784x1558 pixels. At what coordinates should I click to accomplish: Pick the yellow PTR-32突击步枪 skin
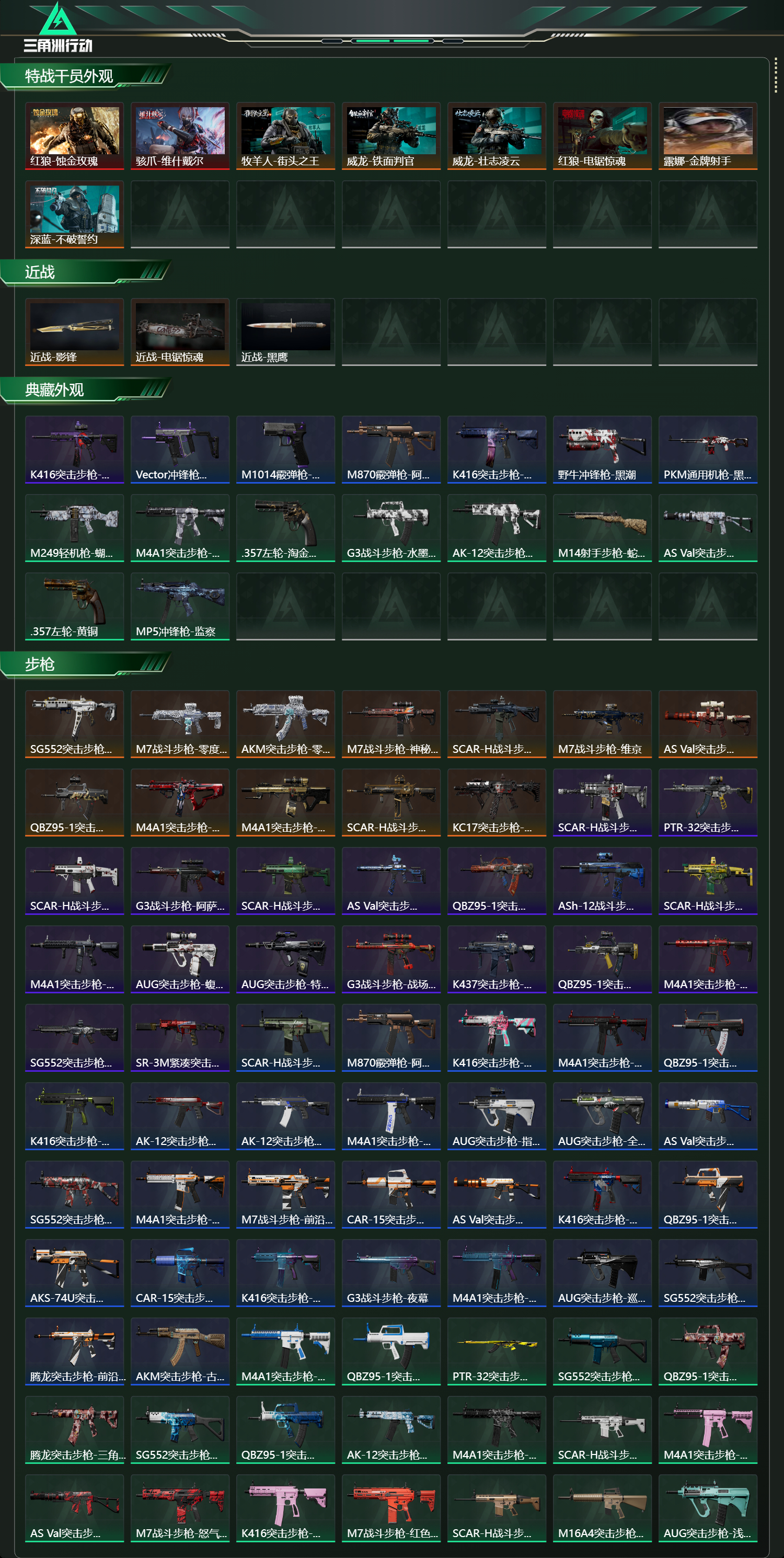[497, 1351]
